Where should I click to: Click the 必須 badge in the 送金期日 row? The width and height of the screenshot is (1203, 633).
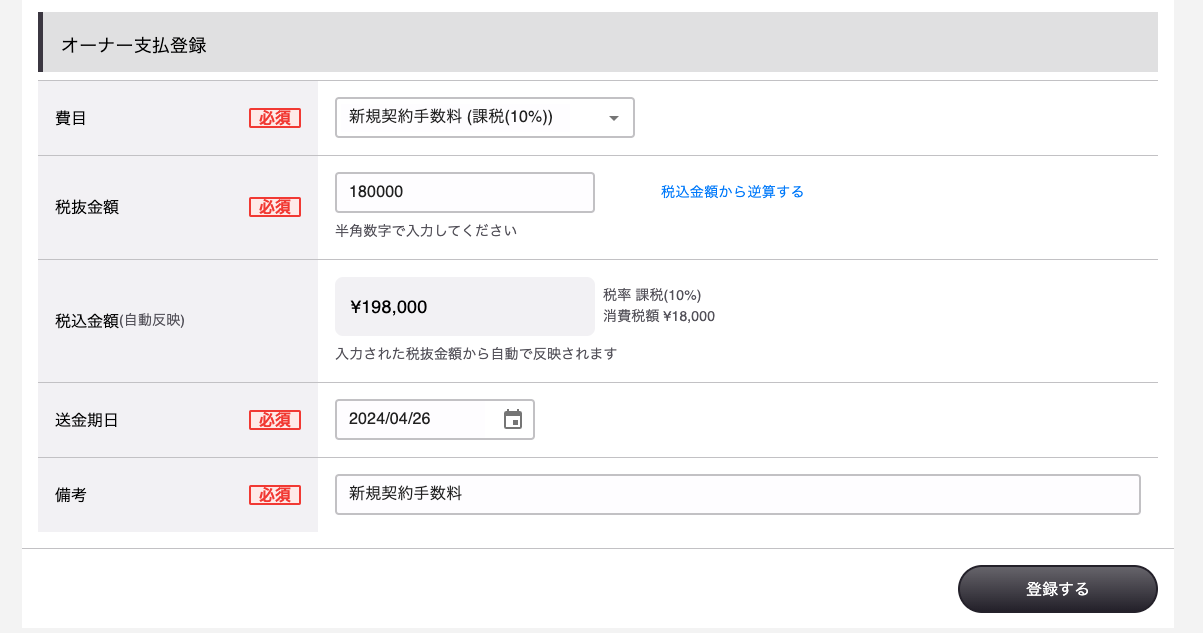coord(275,420)
